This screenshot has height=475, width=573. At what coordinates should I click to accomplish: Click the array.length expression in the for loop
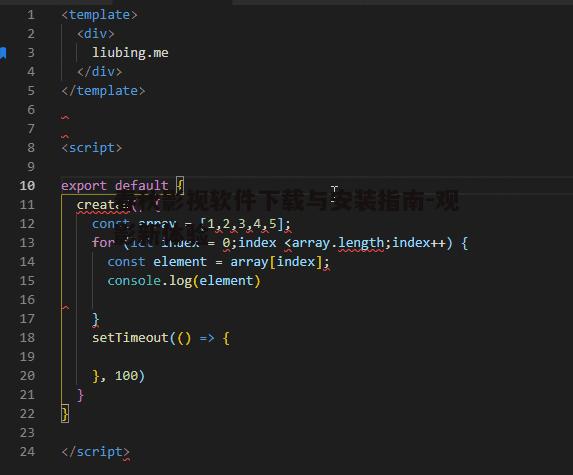click(338, 243)
